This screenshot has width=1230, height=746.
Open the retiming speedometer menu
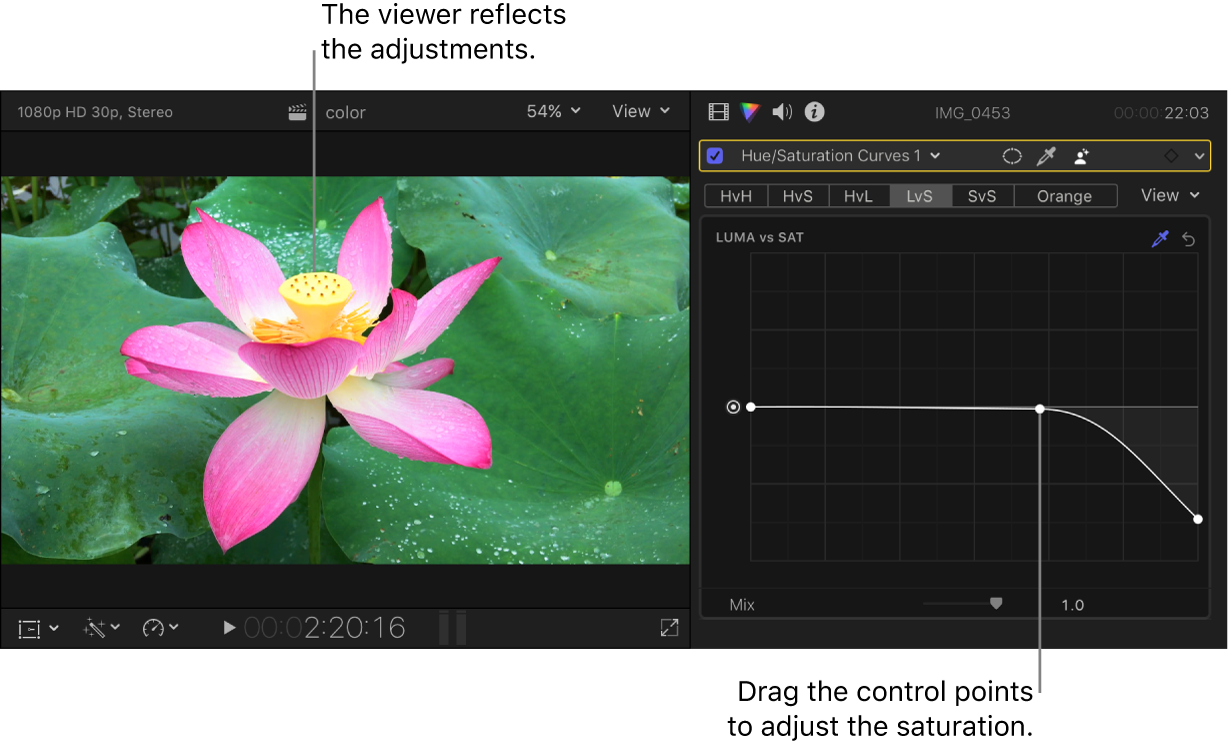(160, 628)
